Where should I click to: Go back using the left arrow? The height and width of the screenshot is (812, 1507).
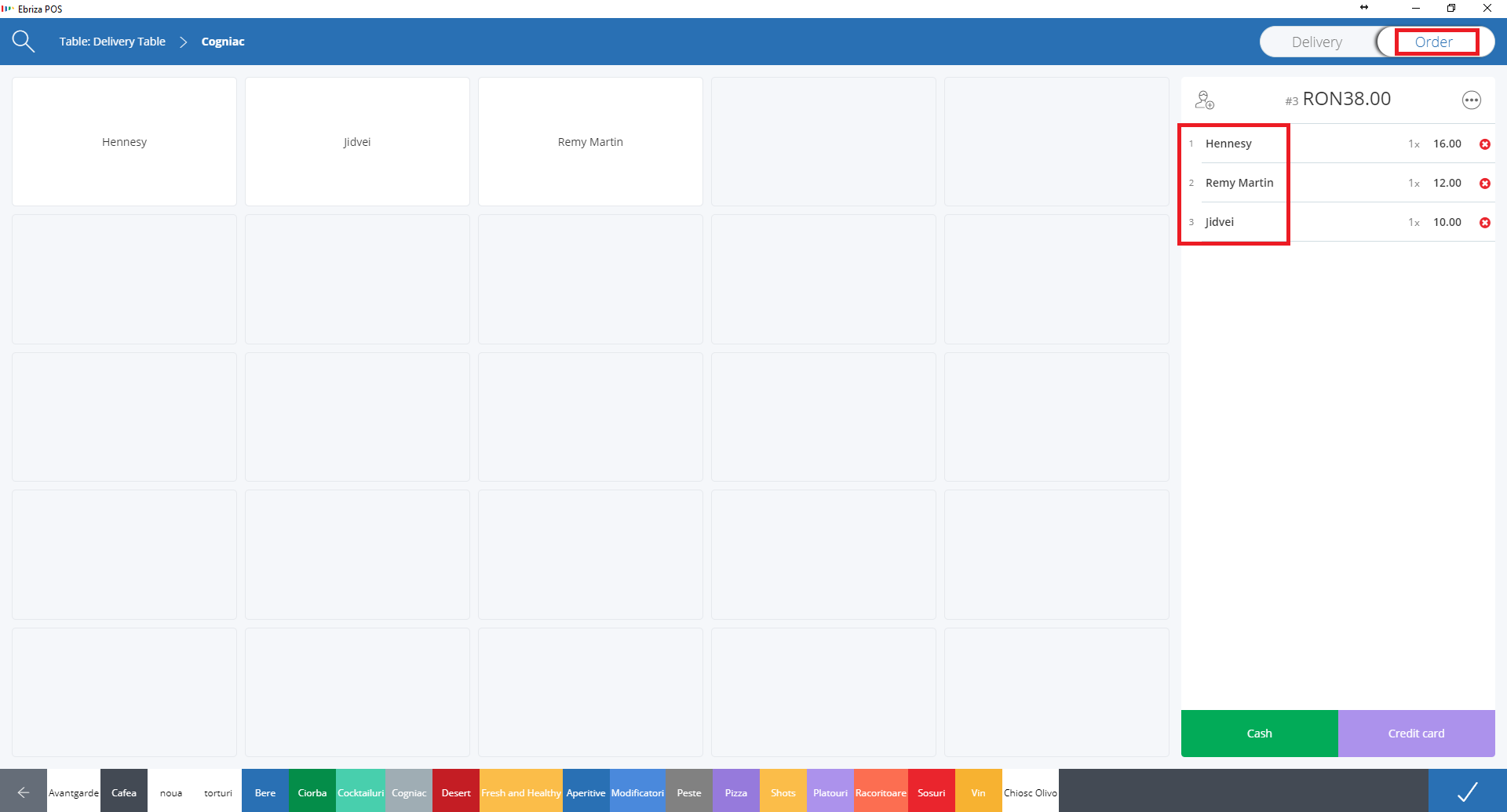click(24, 792)
